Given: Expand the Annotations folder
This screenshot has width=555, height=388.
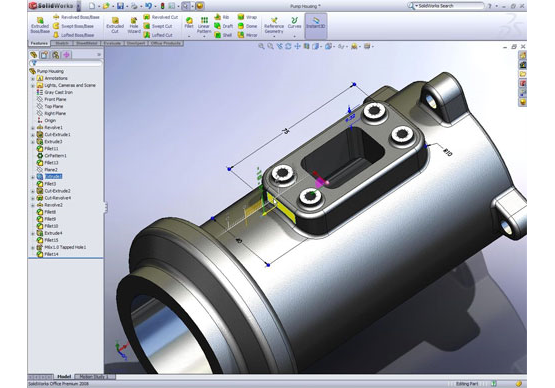Looking at the screenshot, I should (x=33, y=79).
